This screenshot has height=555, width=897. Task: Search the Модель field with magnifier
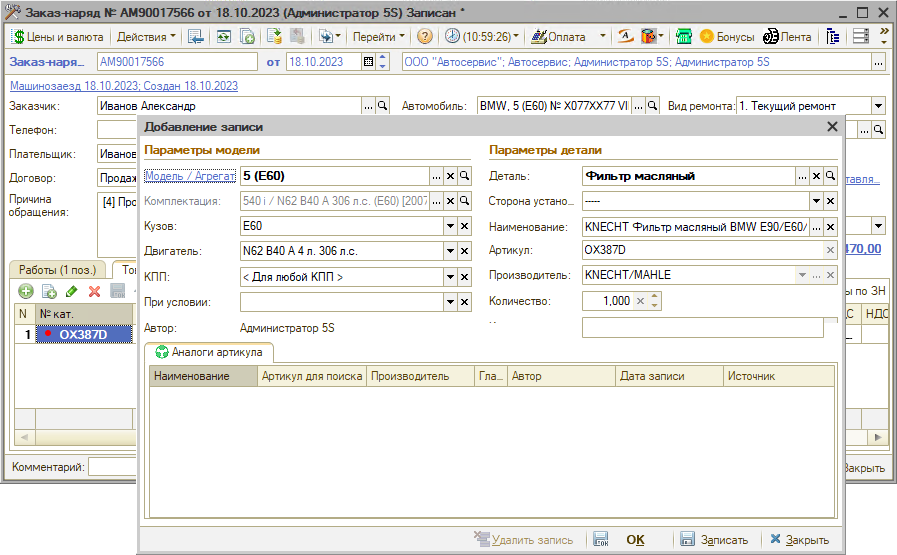click(465, 176)
